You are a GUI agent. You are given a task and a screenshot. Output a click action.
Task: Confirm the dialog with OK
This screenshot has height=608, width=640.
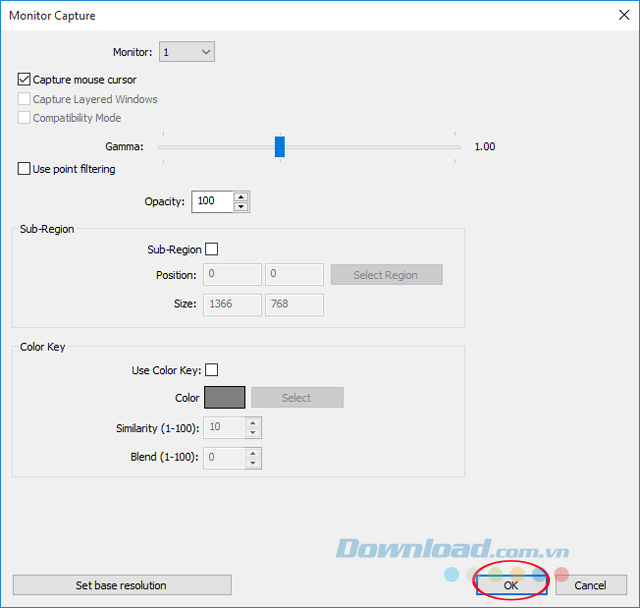point(511,585)
